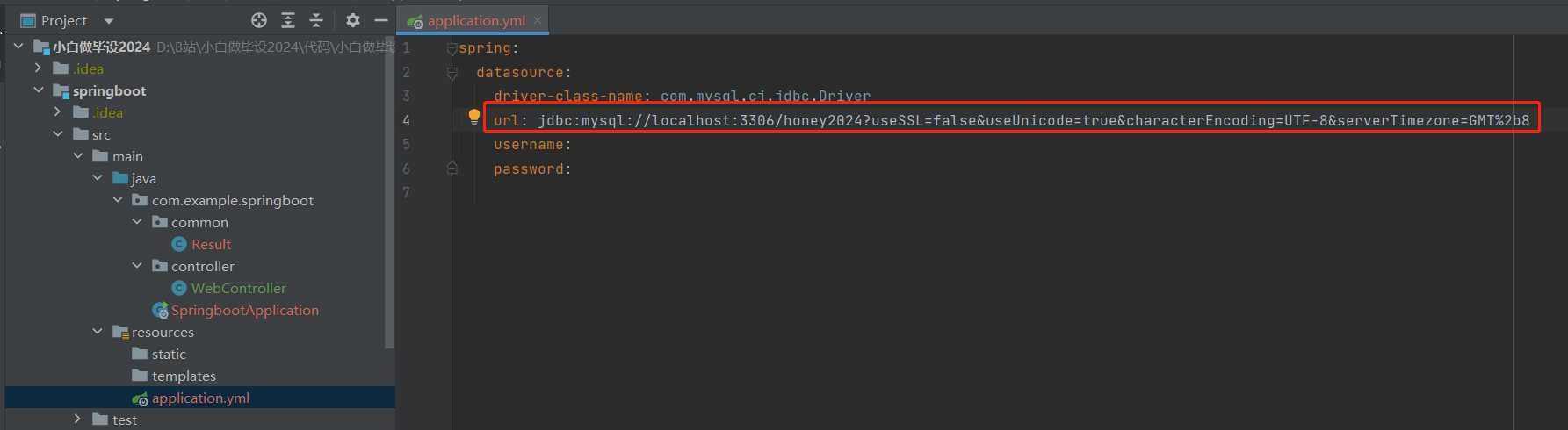Click the Project panel window icon
Viewport: 1568px width, 430px height.
[28, 20]
